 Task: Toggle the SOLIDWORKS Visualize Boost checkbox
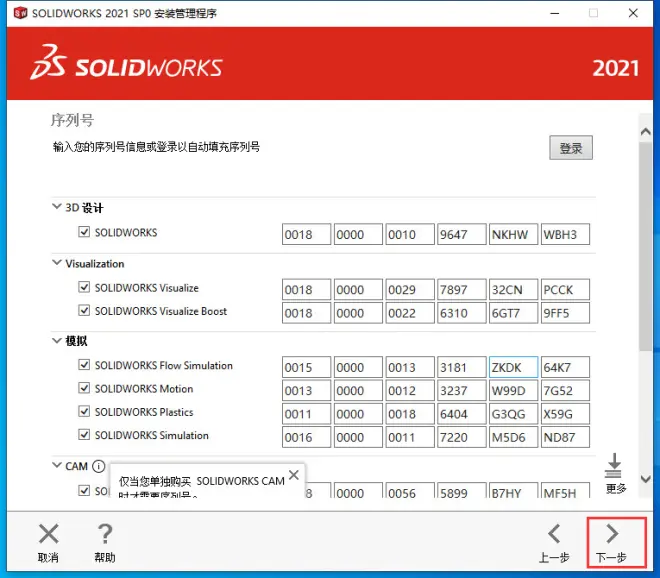click(x=84, y=311)
